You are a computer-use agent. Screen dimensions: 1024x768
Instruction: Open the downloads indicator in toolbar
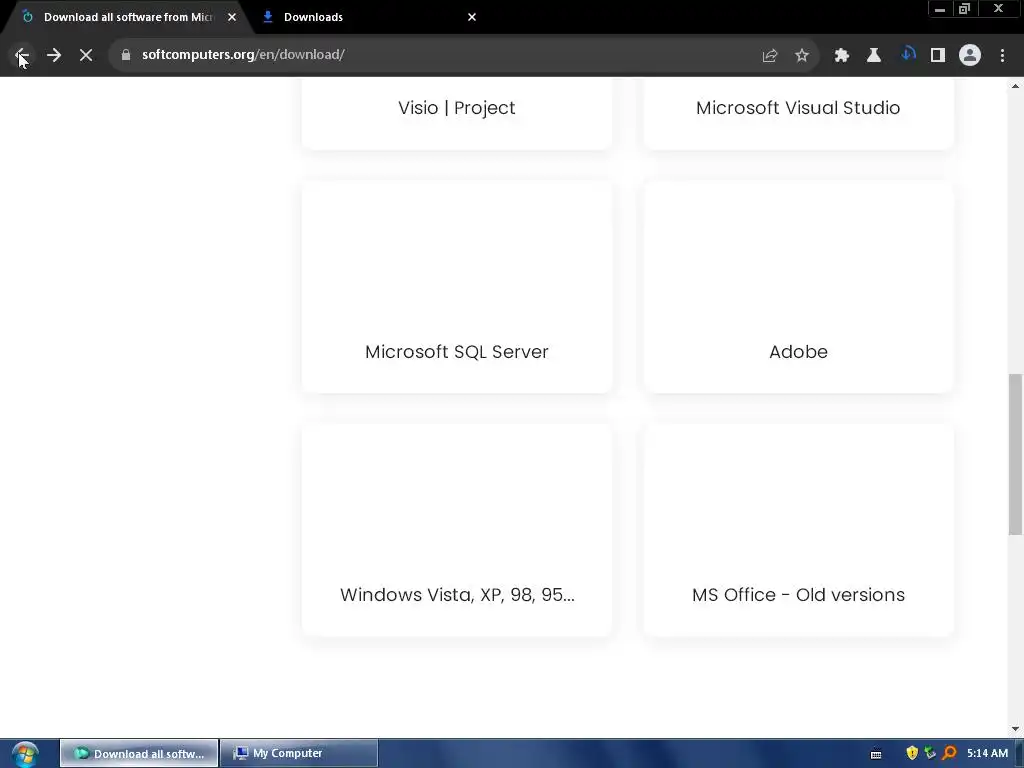point(908,55)
